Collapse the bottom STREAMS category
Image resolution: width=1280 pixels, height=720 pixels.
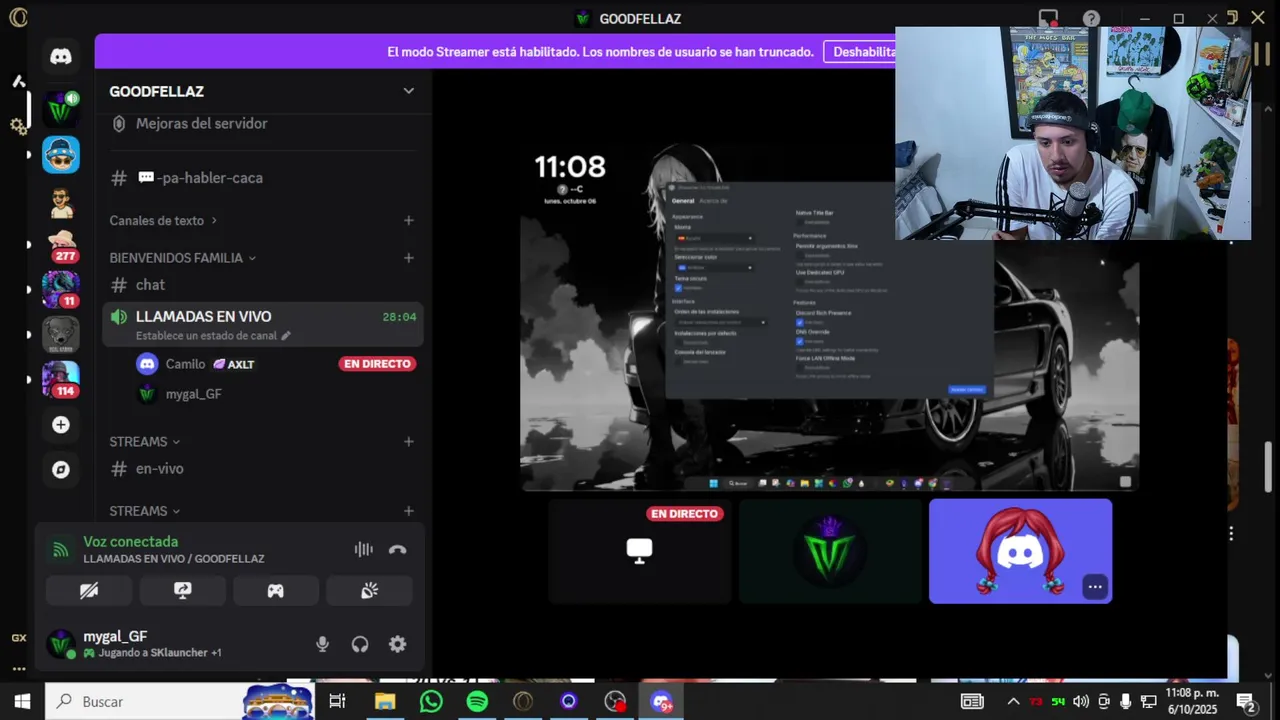144,511
